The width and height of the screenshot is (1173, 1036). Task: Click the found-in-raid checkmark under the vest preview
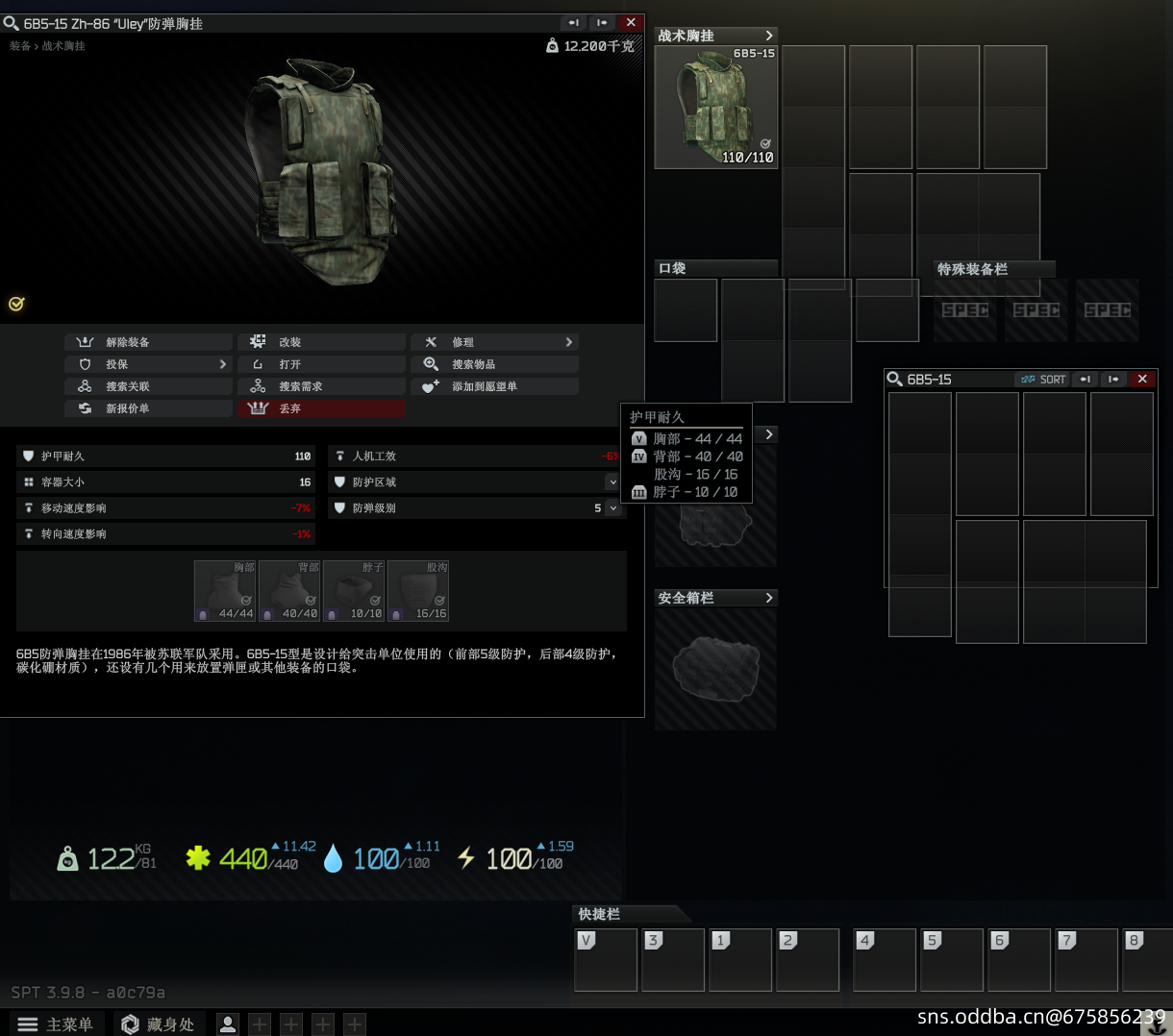[x=16, y=304]
